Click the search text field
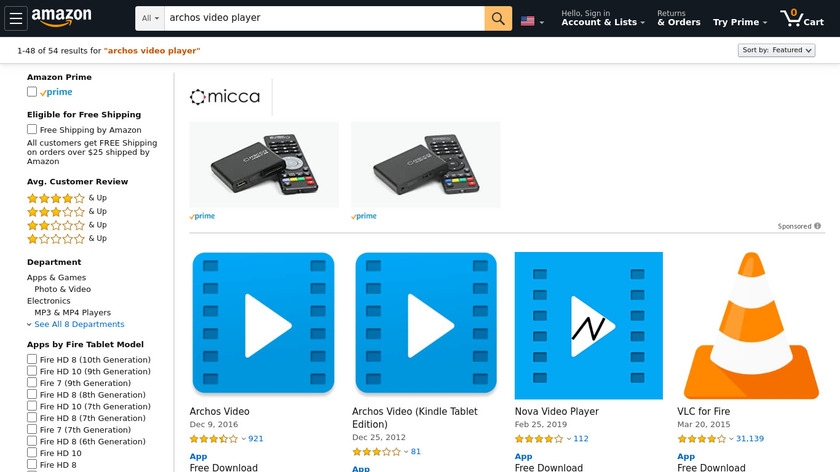 click(324, 18)
